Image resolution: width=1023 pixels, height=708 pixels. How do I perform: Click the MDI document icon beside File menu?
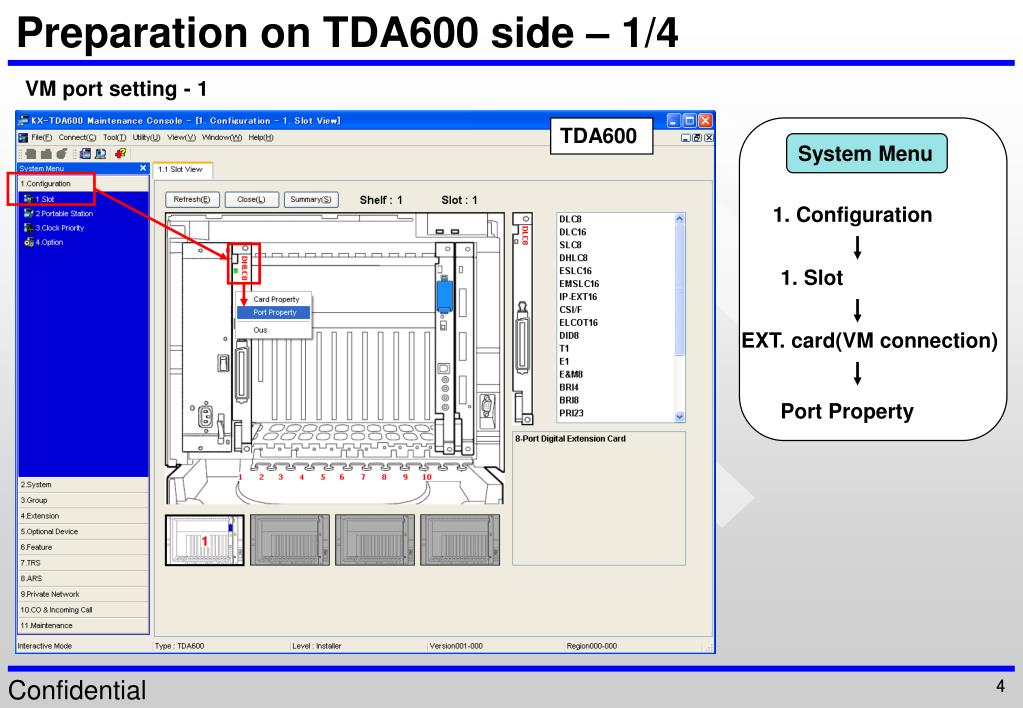(x=23, y=138)
